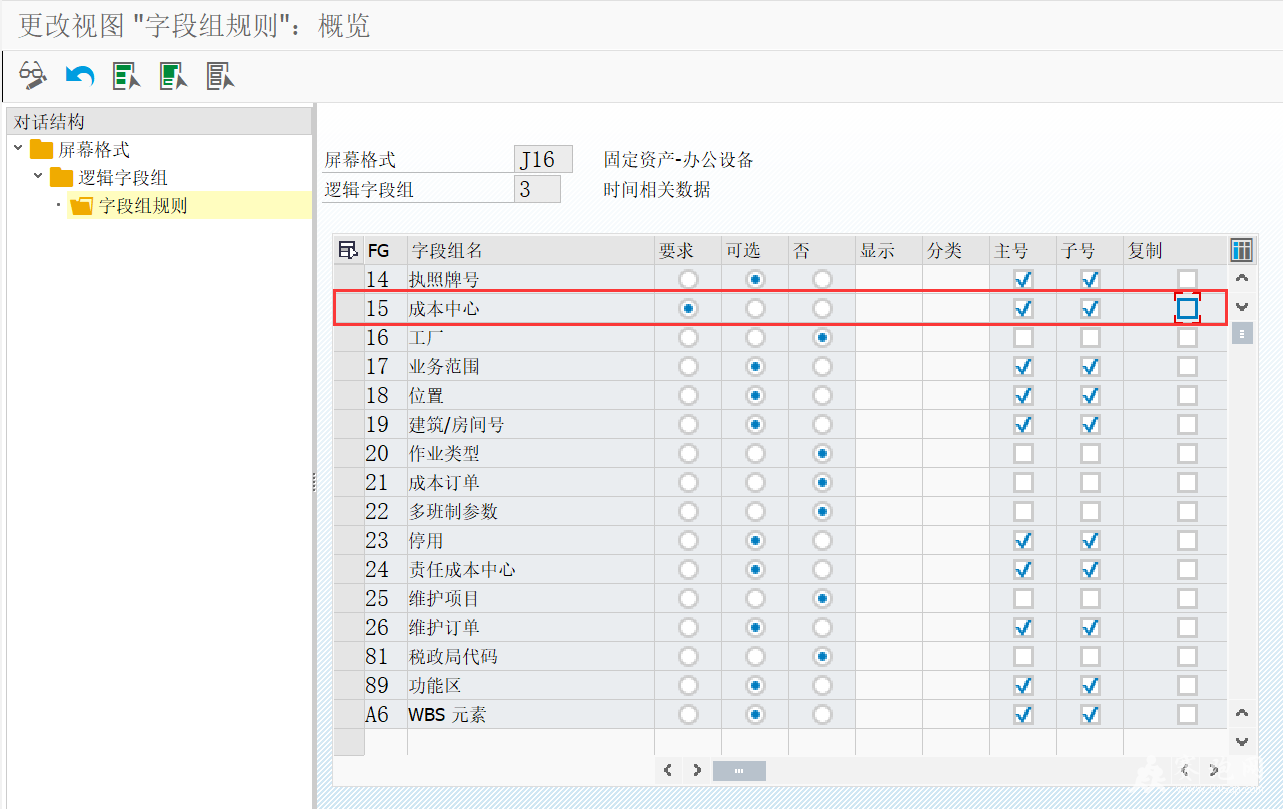Screen dimensions: 1283x809
Task: Set 停用 to 否
Action: tap(822, 540)
